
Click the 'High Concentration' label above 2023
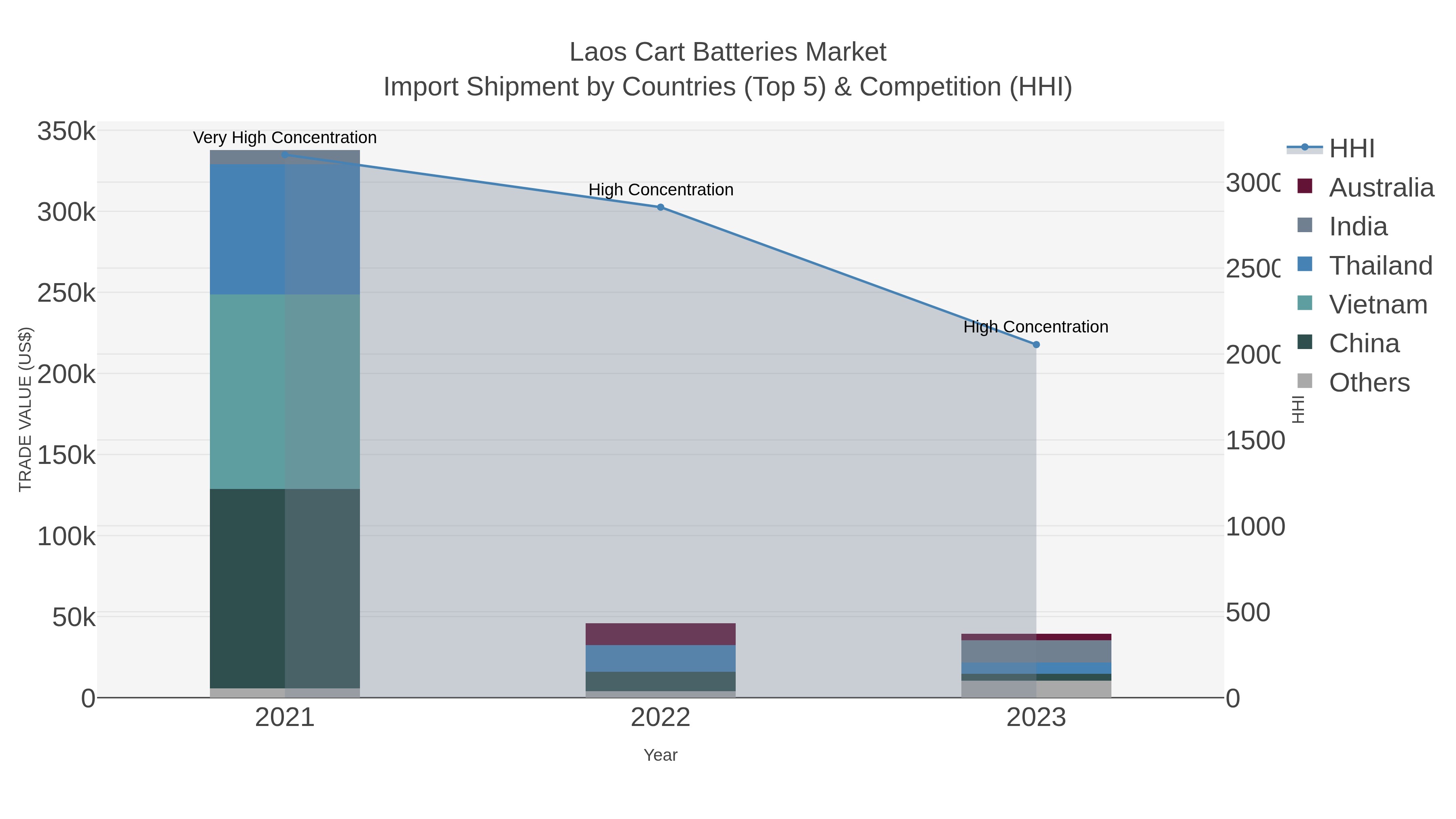[x=1036, y=327]
